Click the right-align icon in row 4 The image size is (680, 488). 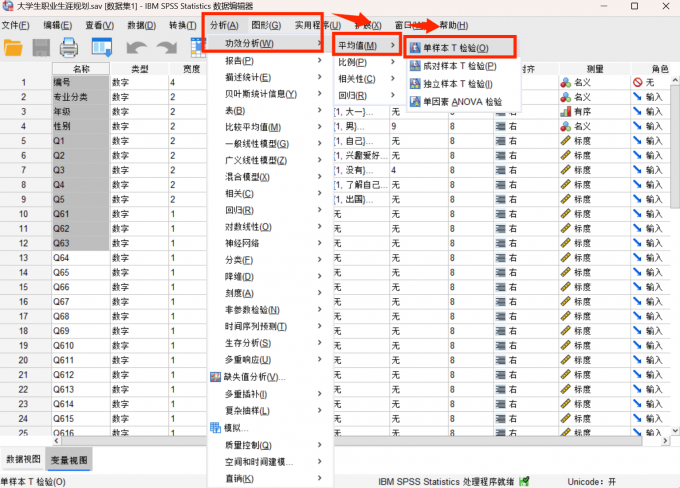(500, 126)
